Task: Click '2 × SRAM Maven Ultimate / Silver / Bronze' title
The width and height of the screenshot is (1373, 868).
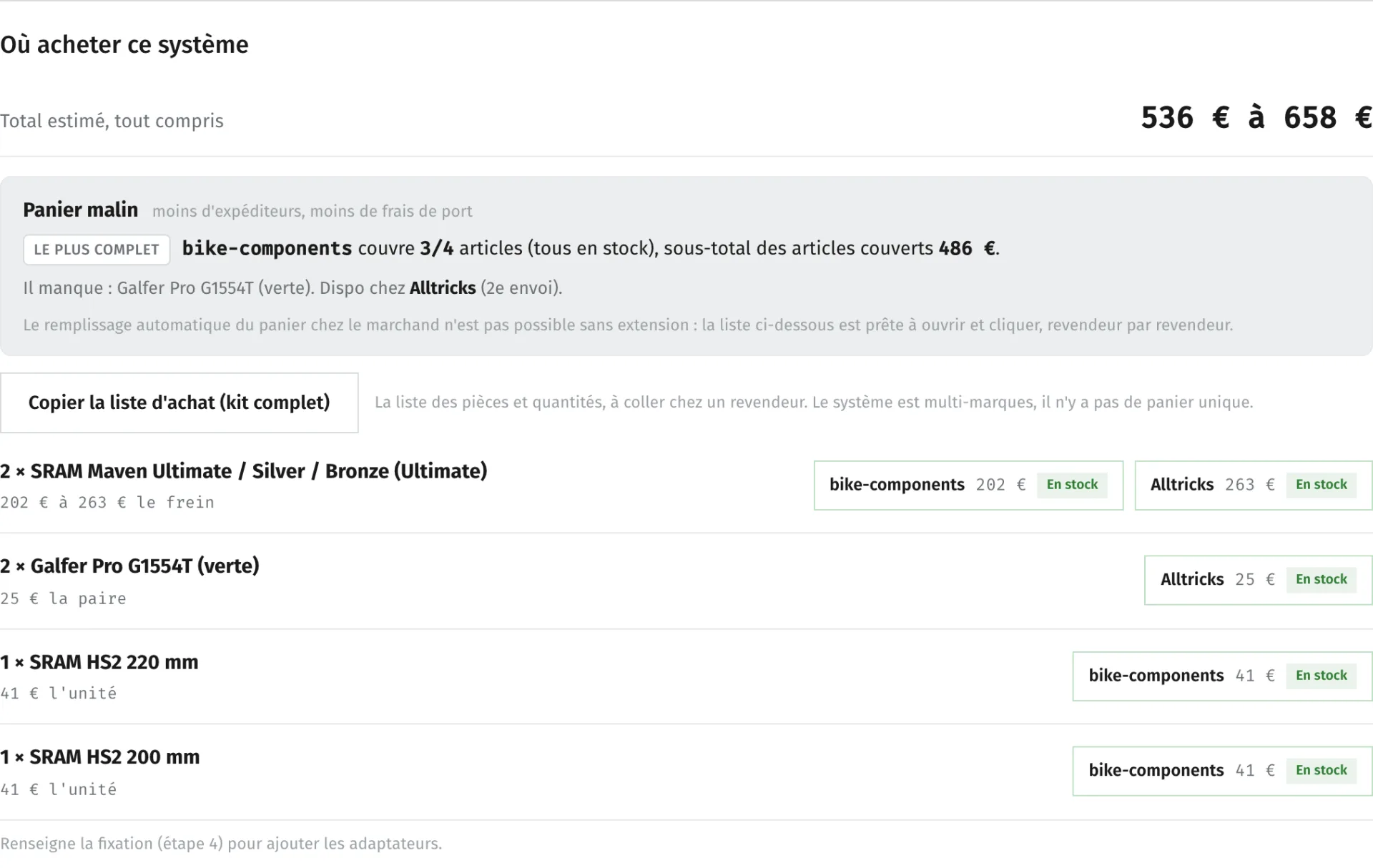Action: [244, 471]
